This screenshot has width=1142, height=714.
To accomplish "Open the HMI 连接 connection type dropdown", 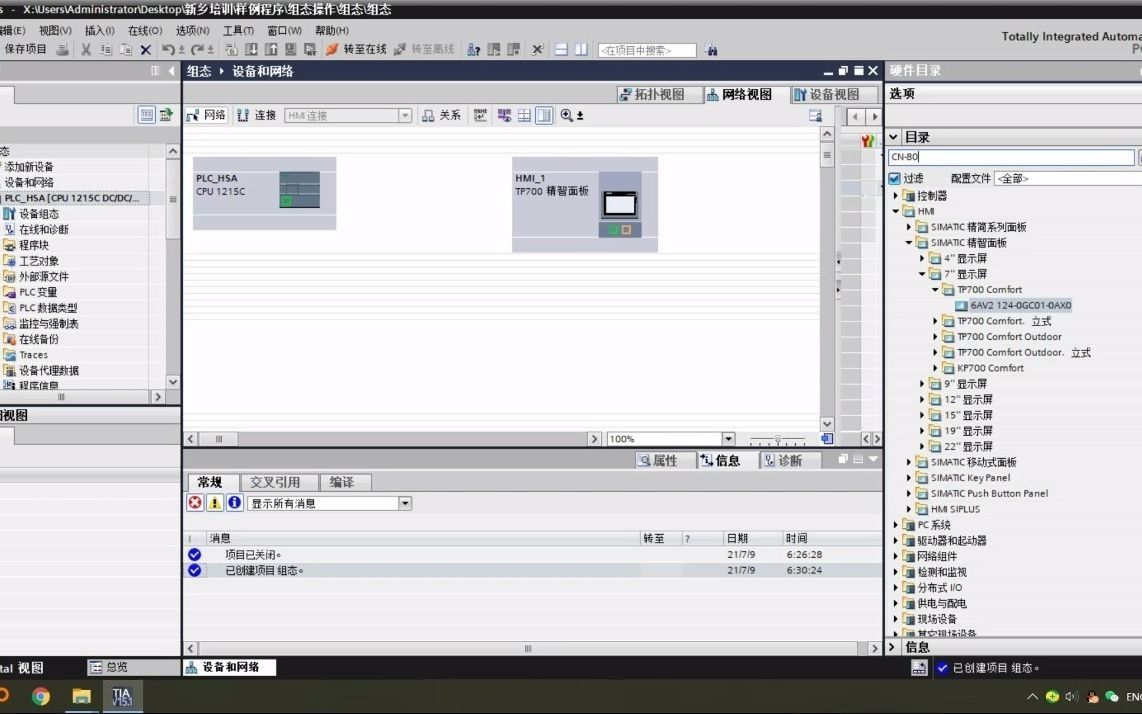I will point(405,115).
